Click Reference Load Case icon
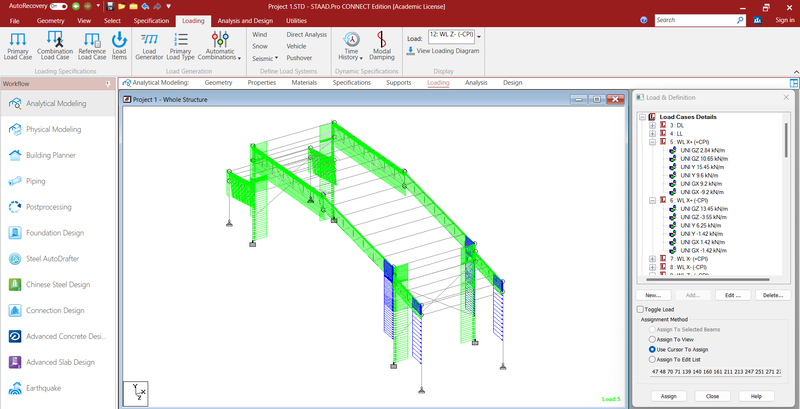 pos(92,46)
